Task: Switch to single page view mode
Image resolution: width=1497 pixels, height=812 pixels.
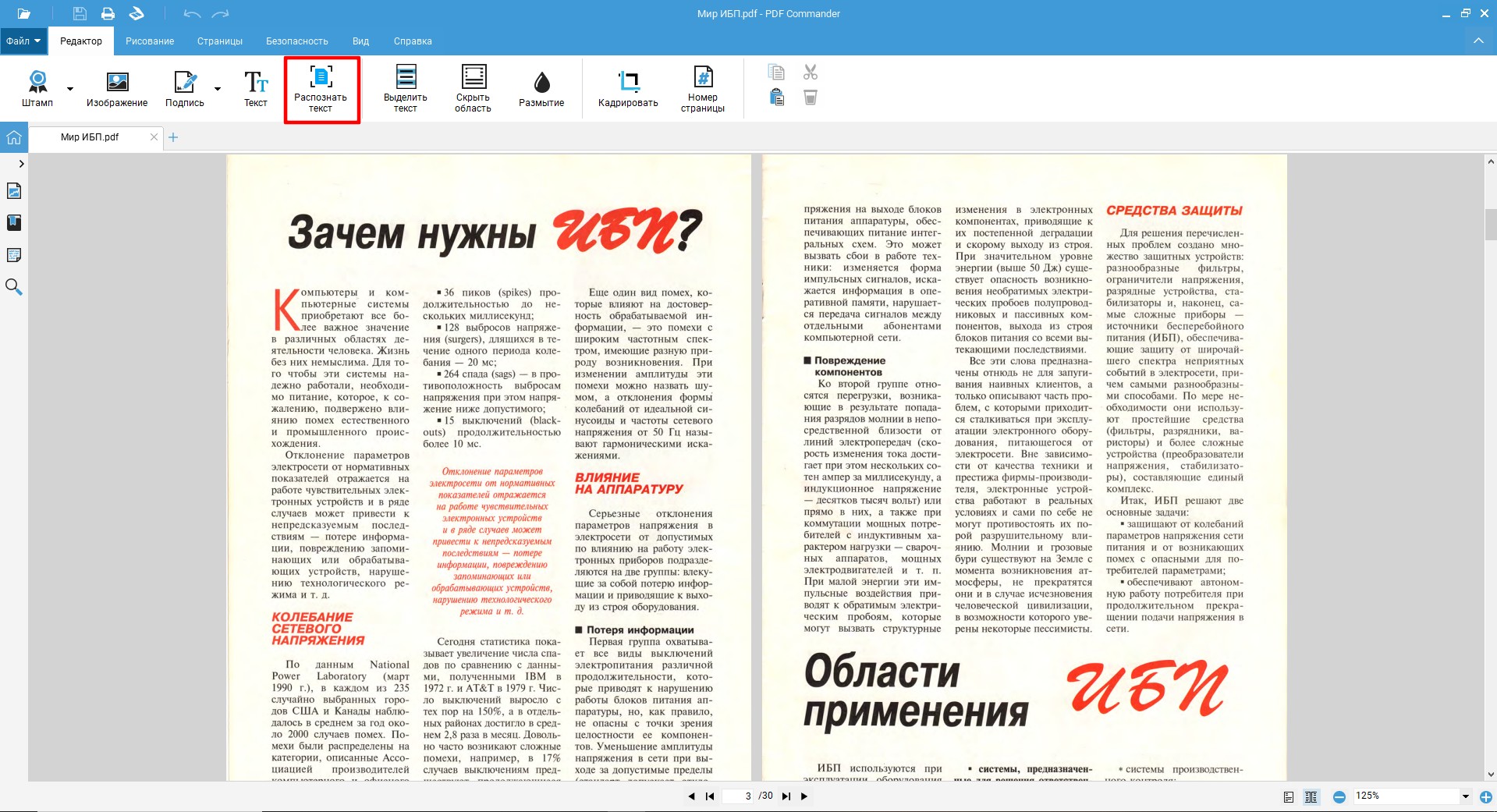Action: pos(1289,796)
